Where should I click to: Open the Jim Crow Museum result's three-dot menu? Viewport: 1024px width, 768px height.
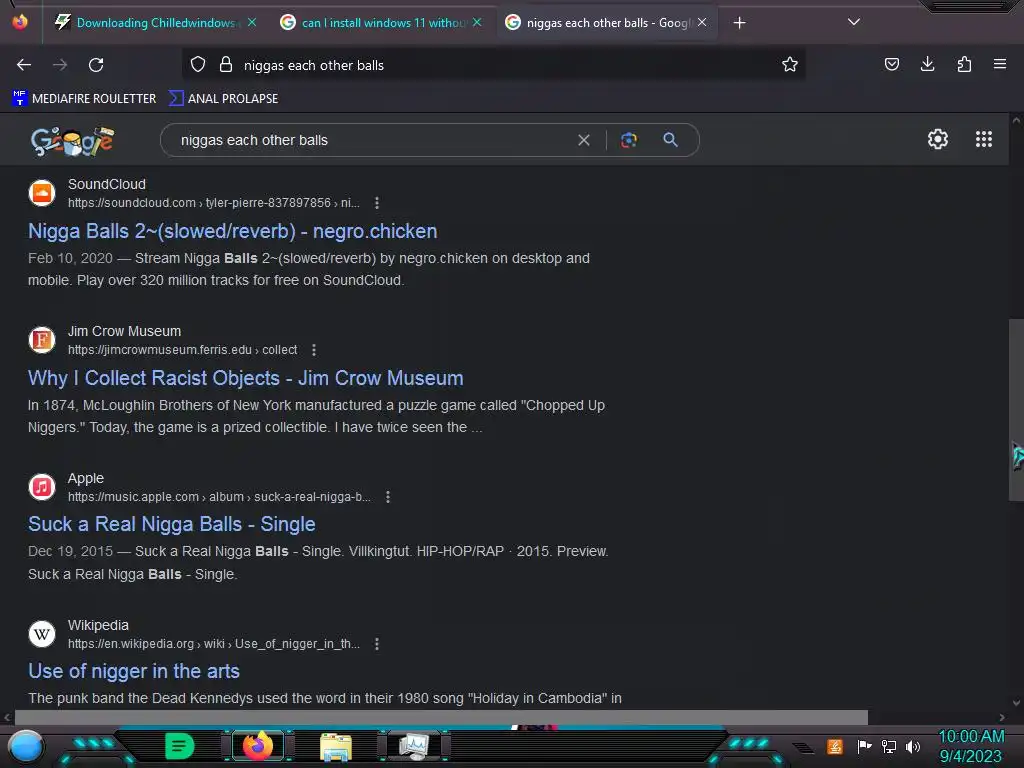click(x=314, y=350)
